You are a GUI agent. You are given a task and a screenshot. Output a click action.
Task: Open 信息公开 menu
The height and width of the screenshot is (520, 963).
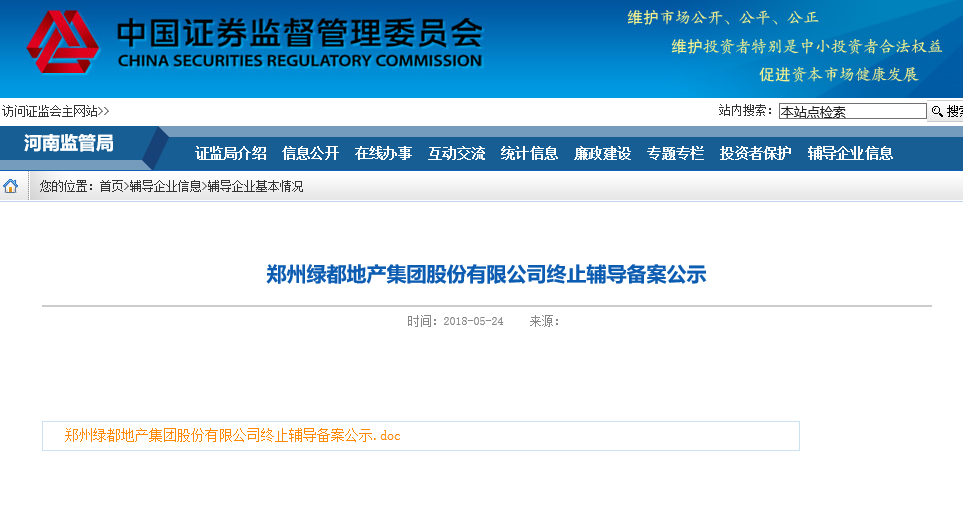pos(310,153)
